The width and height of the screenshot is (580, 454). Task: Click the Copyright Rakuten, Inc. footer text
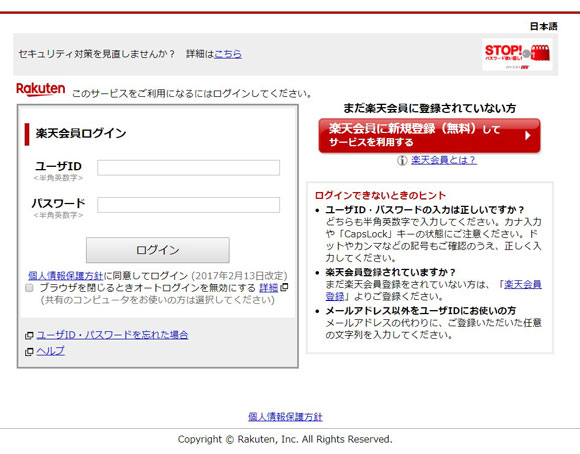point(285,439)
